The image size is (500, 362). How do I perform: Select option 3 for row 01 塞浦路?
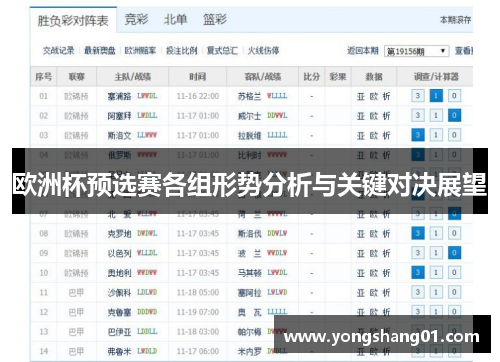418,96
